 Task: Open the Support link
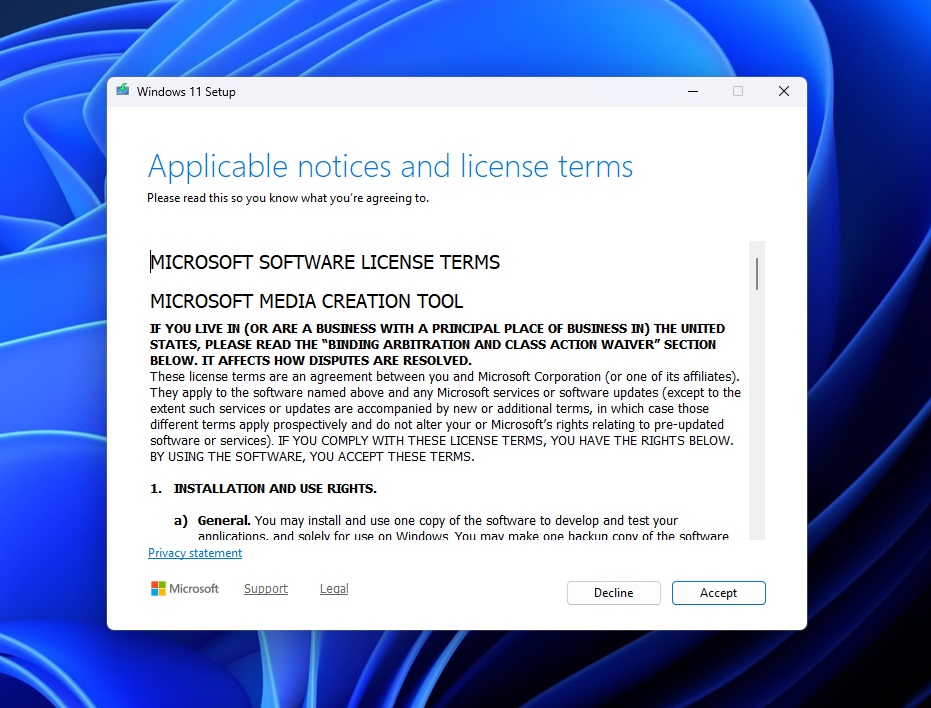(266, 589)
